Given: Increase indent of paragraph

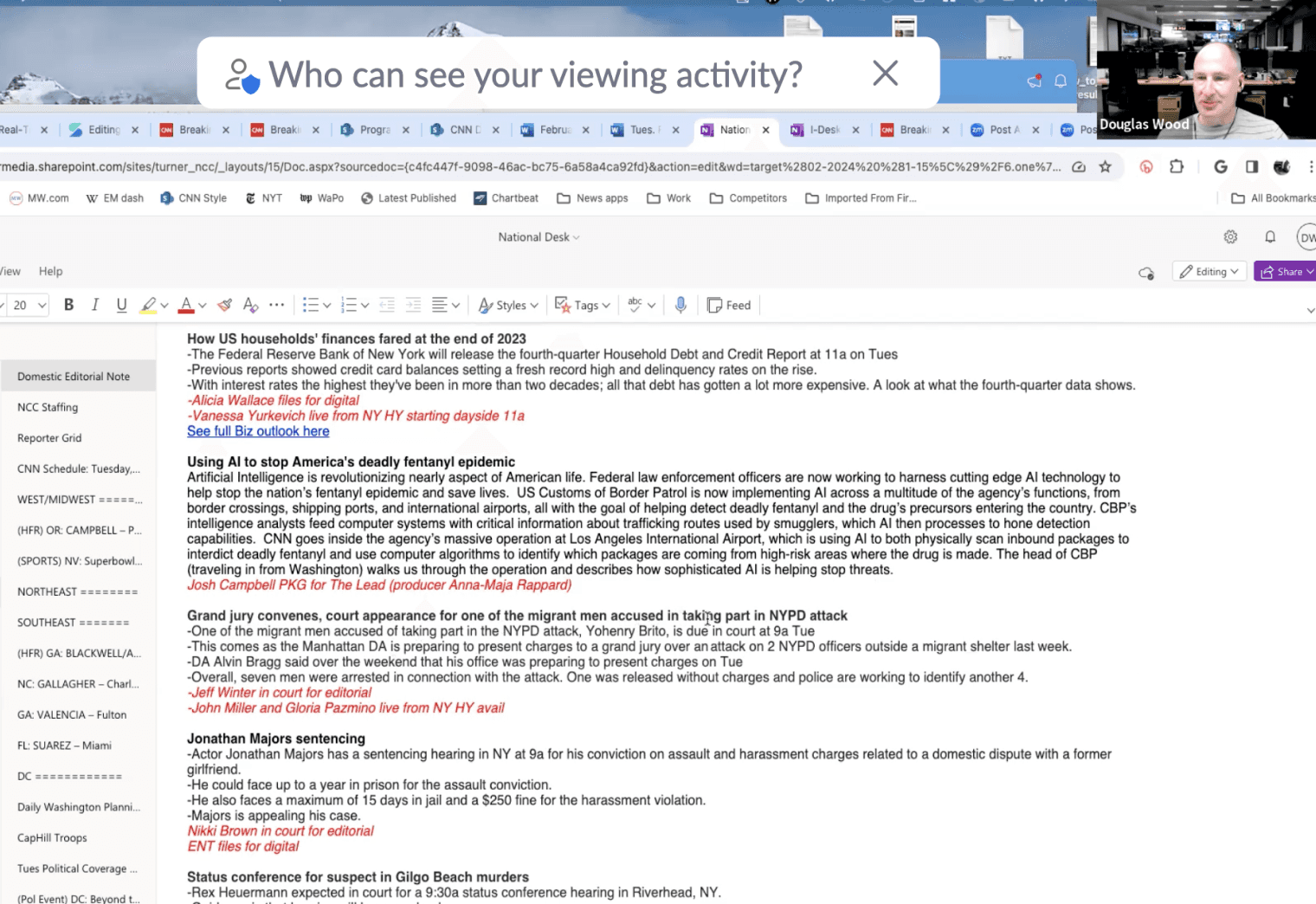Looking at the screenshot, I should click(x=414, y=305).
